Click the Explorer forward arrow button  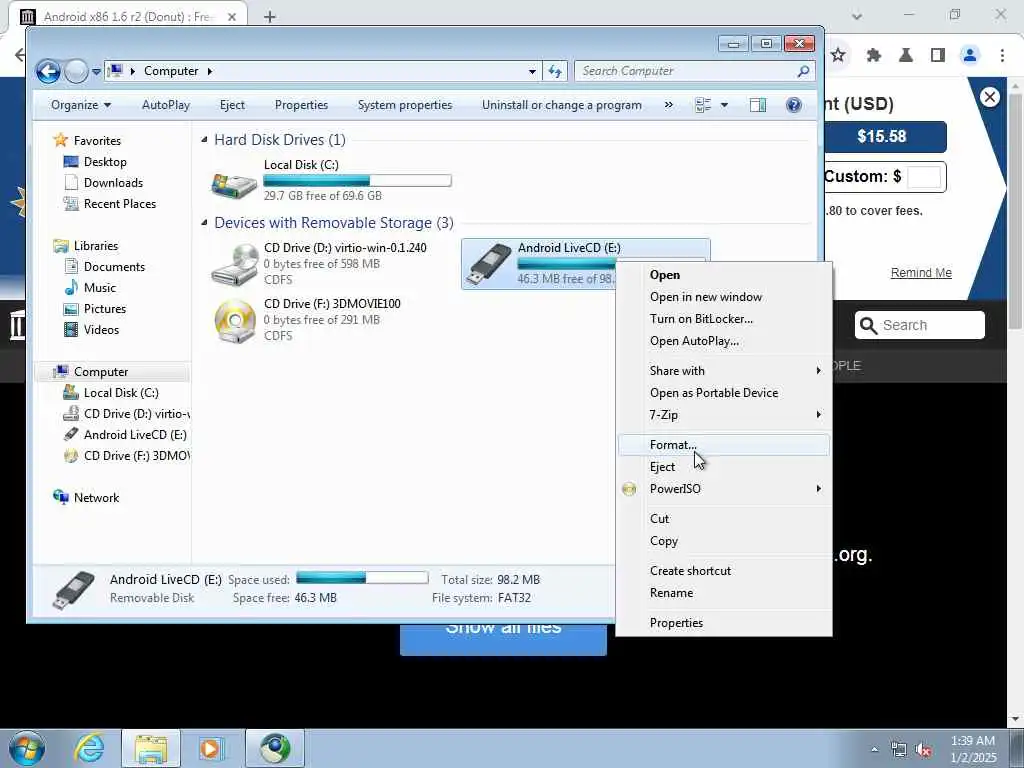76,71
